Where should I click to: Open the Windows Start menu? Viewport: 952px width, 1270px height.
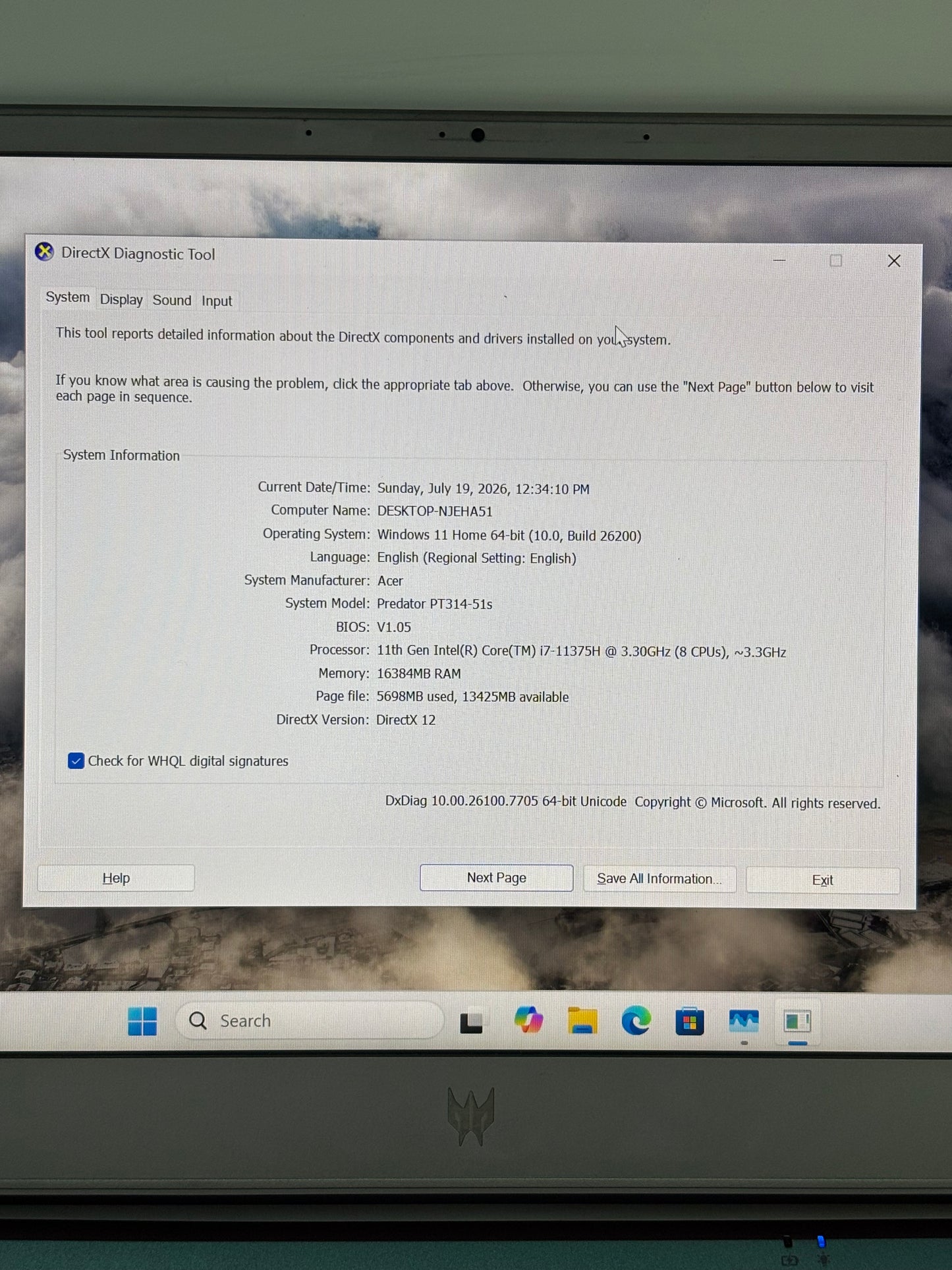(x=142, y=1021)
